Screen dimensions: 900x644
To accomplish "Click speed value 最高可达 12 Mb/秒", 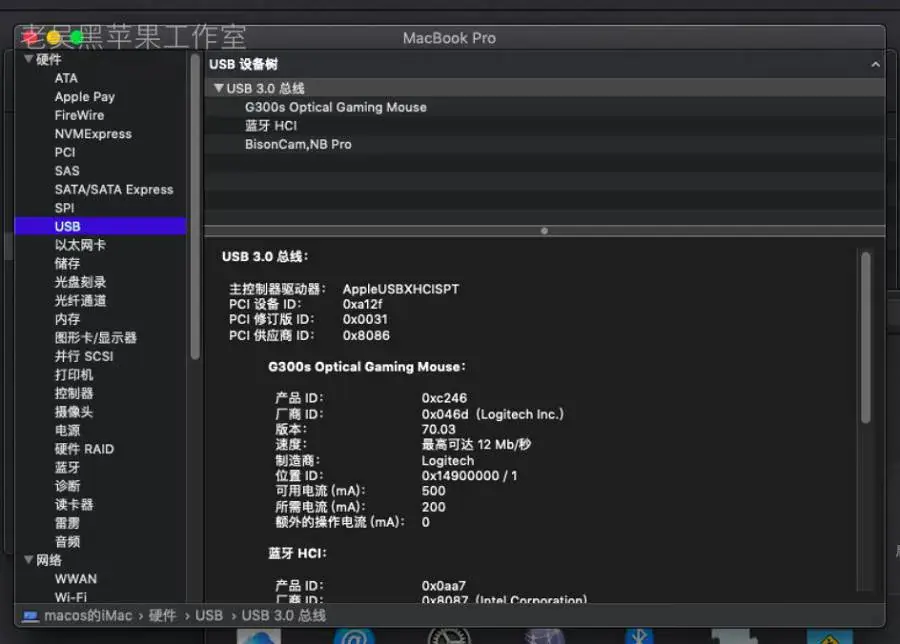I will tap(476, 444).
